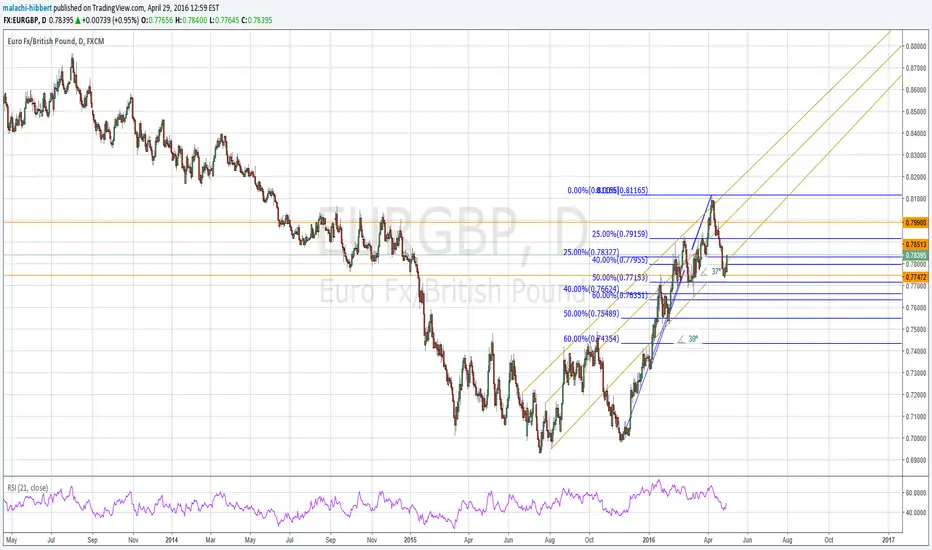Select the green 0.78395 current price tag
This screenshot has width=932, height=550.
pyautogui.click(x=915, y=255)
